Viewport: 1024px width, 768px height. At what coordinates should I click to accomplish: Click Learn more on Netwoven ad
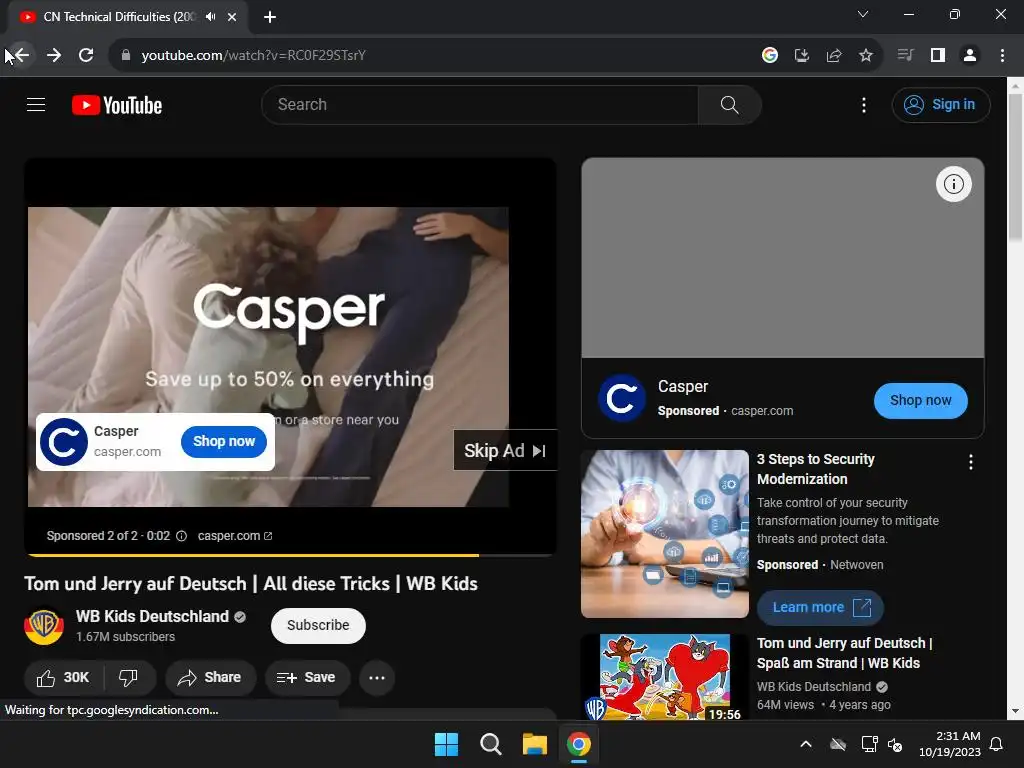[x=820, y=607]
